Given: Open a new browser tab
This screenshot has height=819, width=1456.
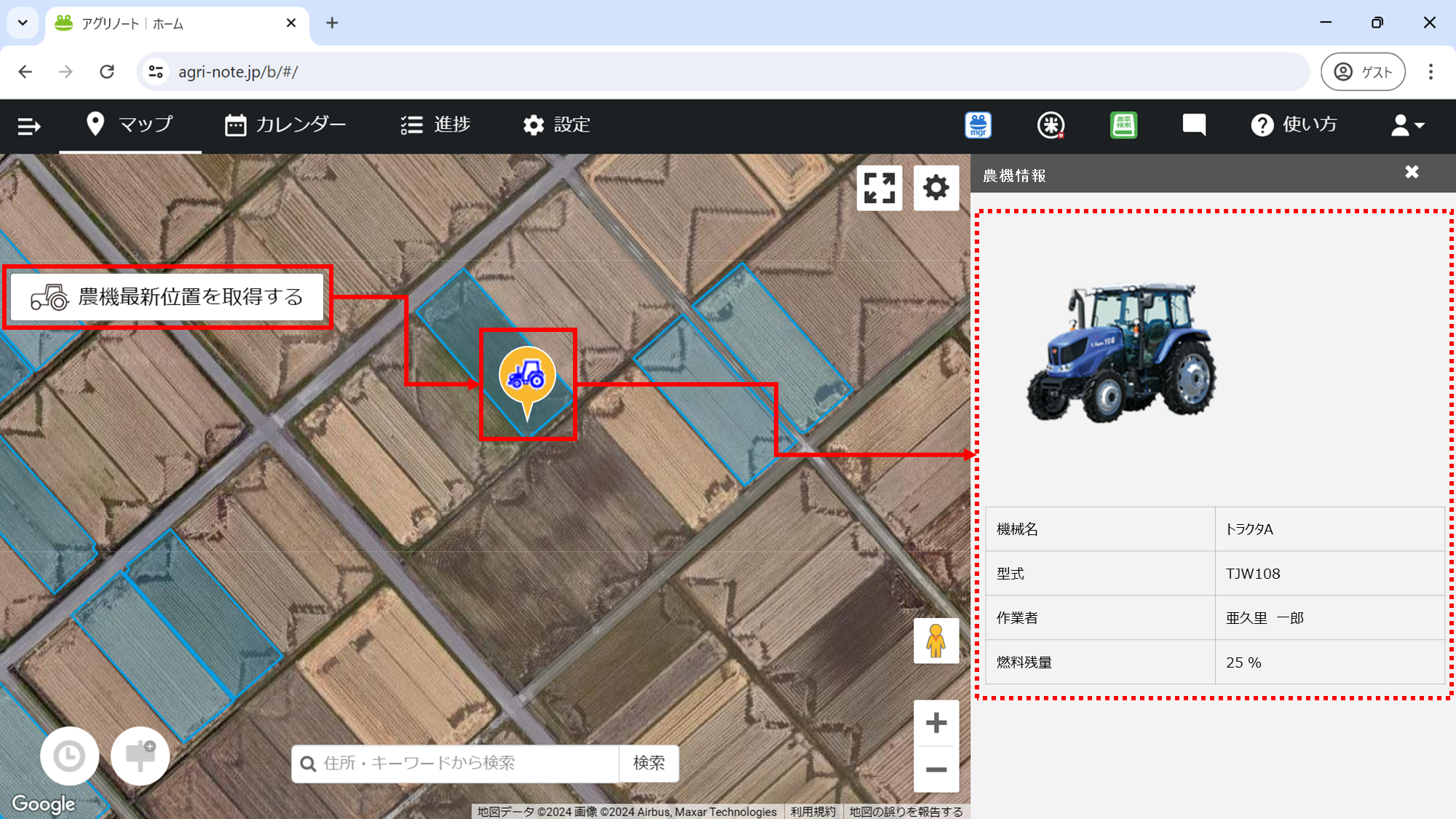Looking at the screenshot, I should pos(332,23).
